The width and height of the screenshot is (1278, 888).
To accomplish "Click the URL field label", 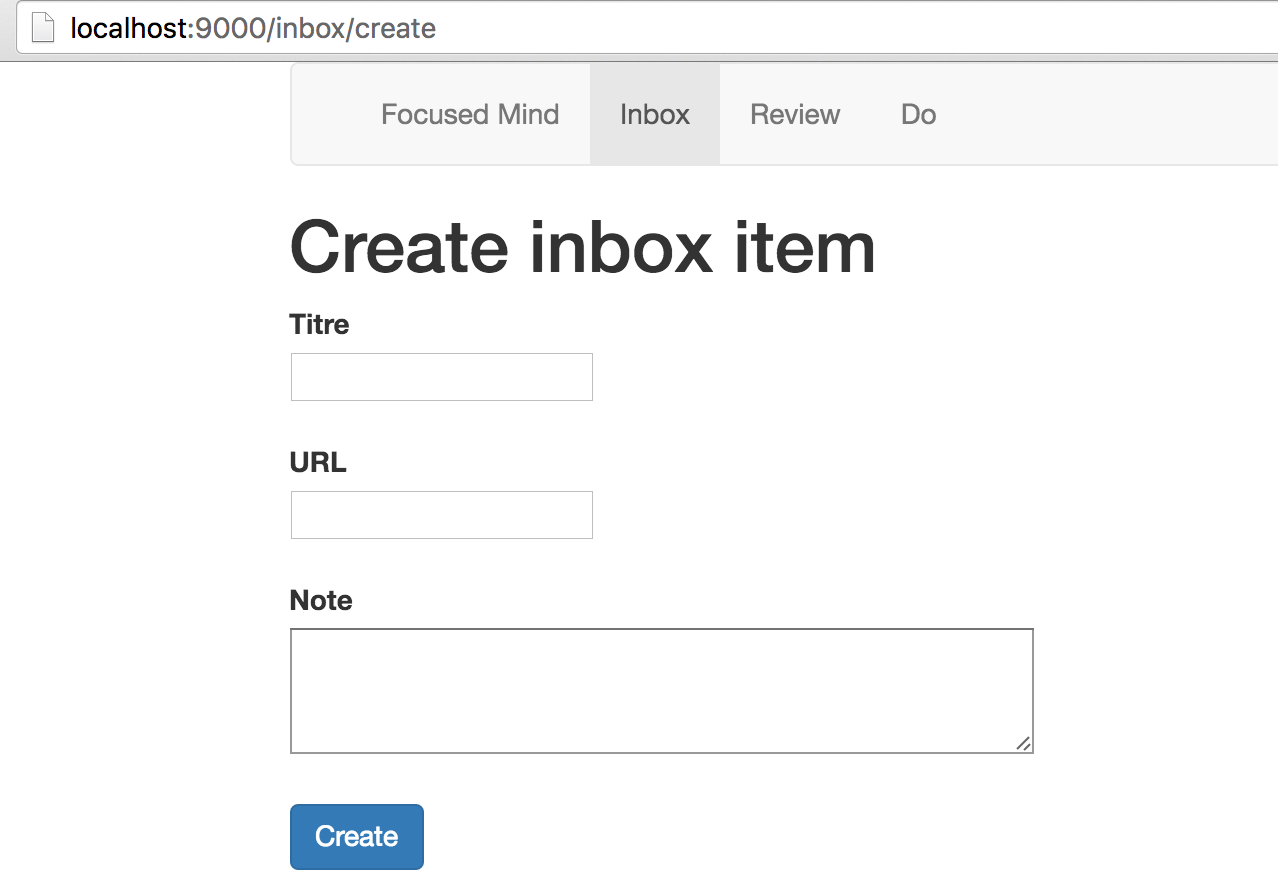I will point(318,463).
